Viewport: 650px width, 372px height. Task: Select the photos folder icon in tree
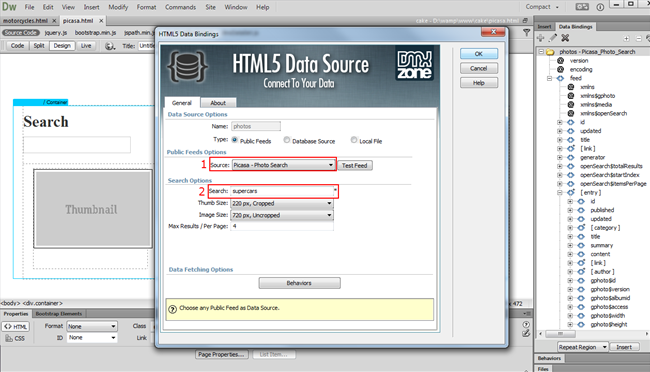tap(551, 52)
